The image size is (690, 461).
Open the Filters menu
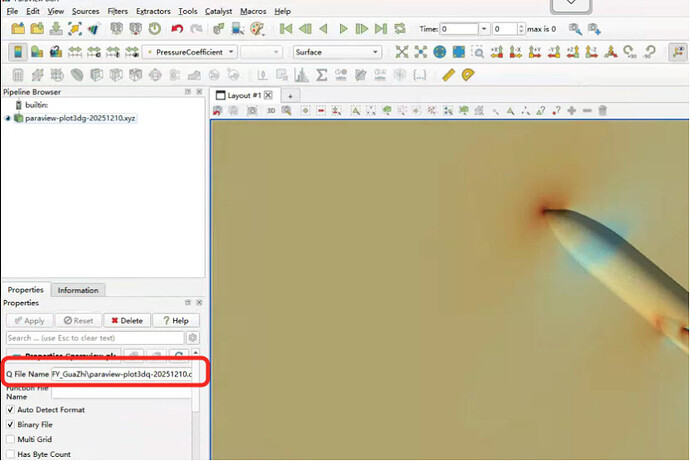pyautogui.click(x=116, y=11)
